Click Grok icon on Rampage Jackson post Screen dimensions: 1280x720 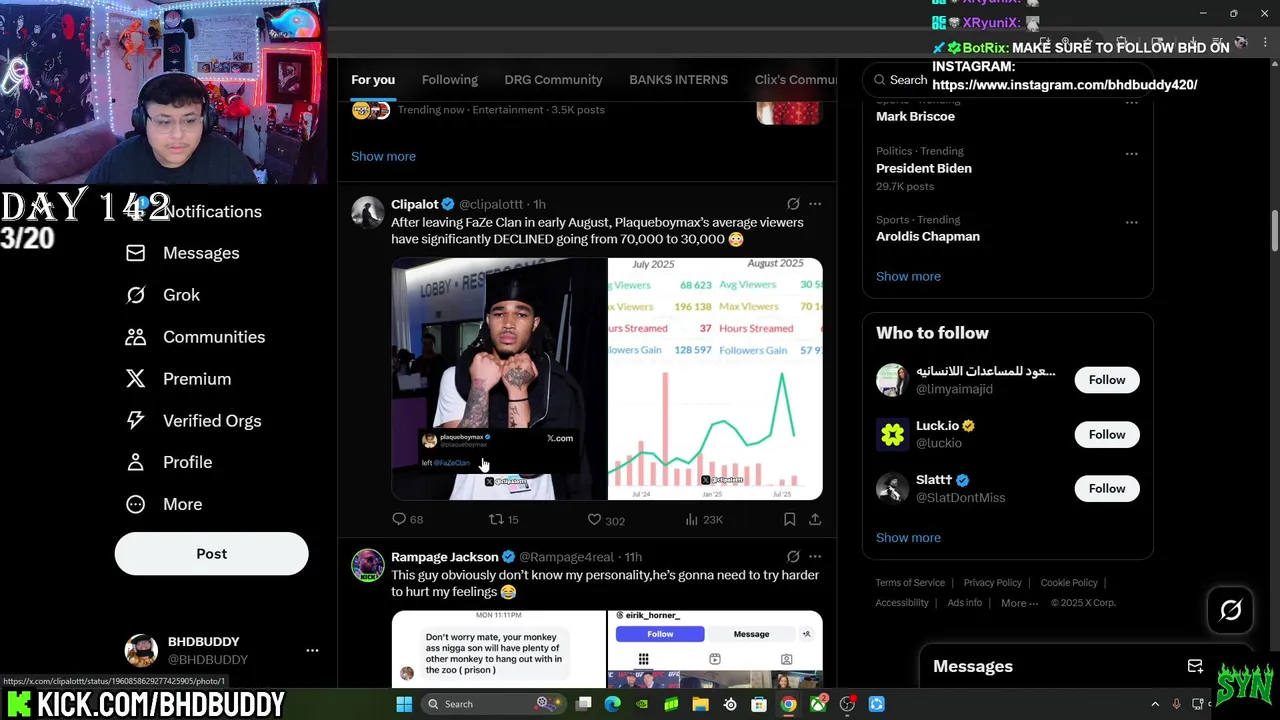pyautogui.click(x=793, y=557)
